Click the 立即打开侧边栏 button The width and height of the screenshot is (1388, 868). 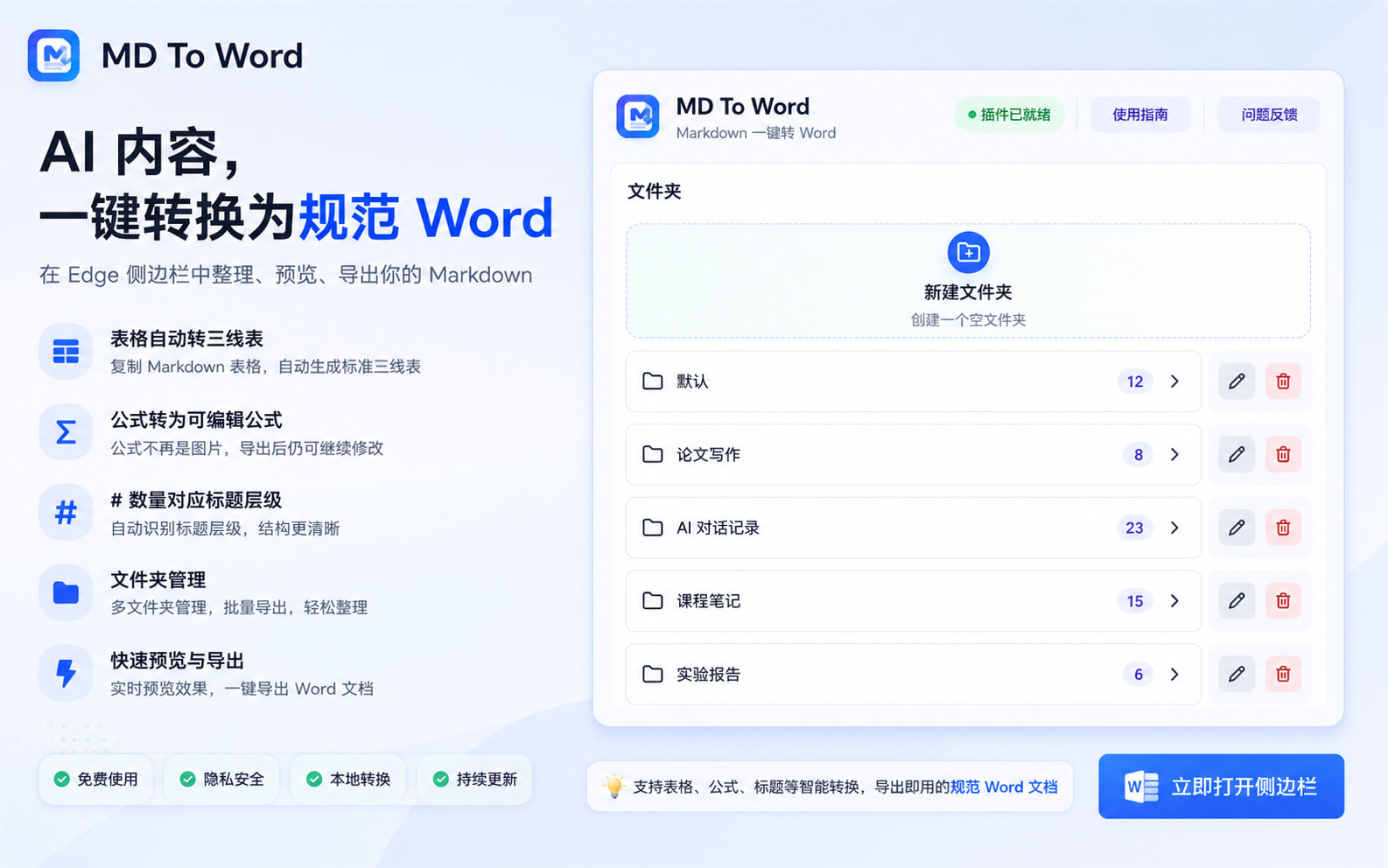tap(1221, 787)
